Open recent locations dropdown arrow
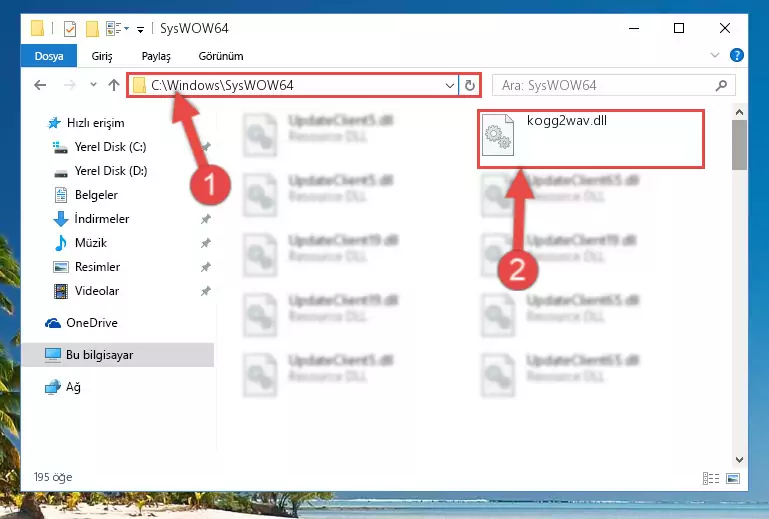 [x=93, y=85]
